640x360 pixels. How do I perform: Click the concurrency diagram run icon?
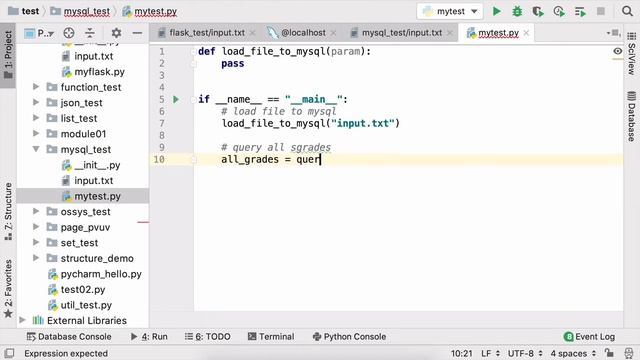coord(580,11)
